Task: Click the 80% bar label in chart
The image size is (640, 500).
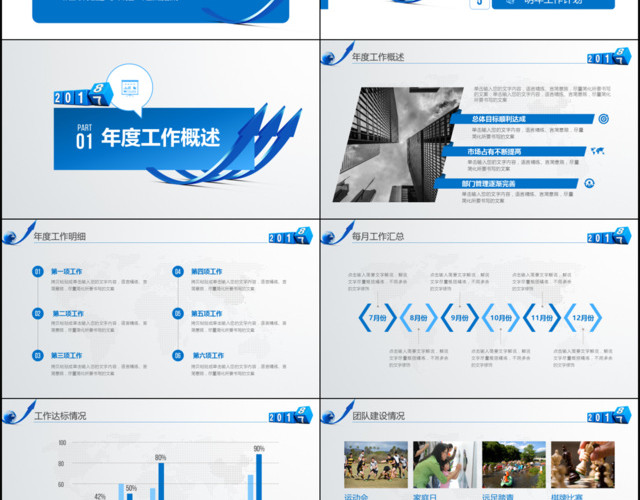Action: [160, 458]
